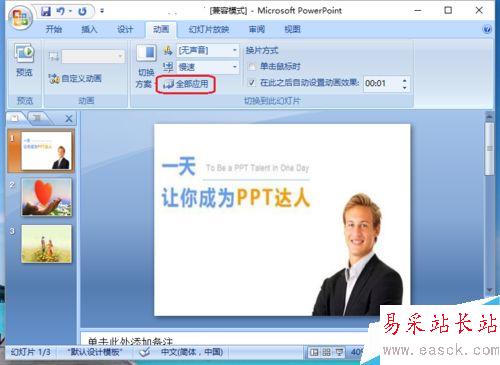
Task: Increase the auto-advance time with up arrow
Action: [x=404, y=80]
